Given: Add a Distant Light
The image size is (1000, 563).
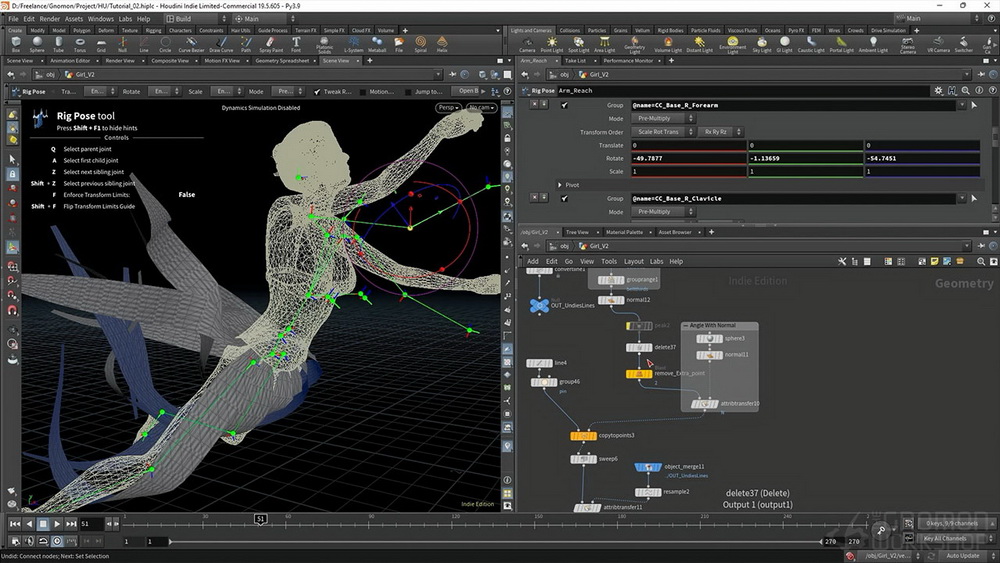Looking at the screenshot, I should click(x=700, y=44).
